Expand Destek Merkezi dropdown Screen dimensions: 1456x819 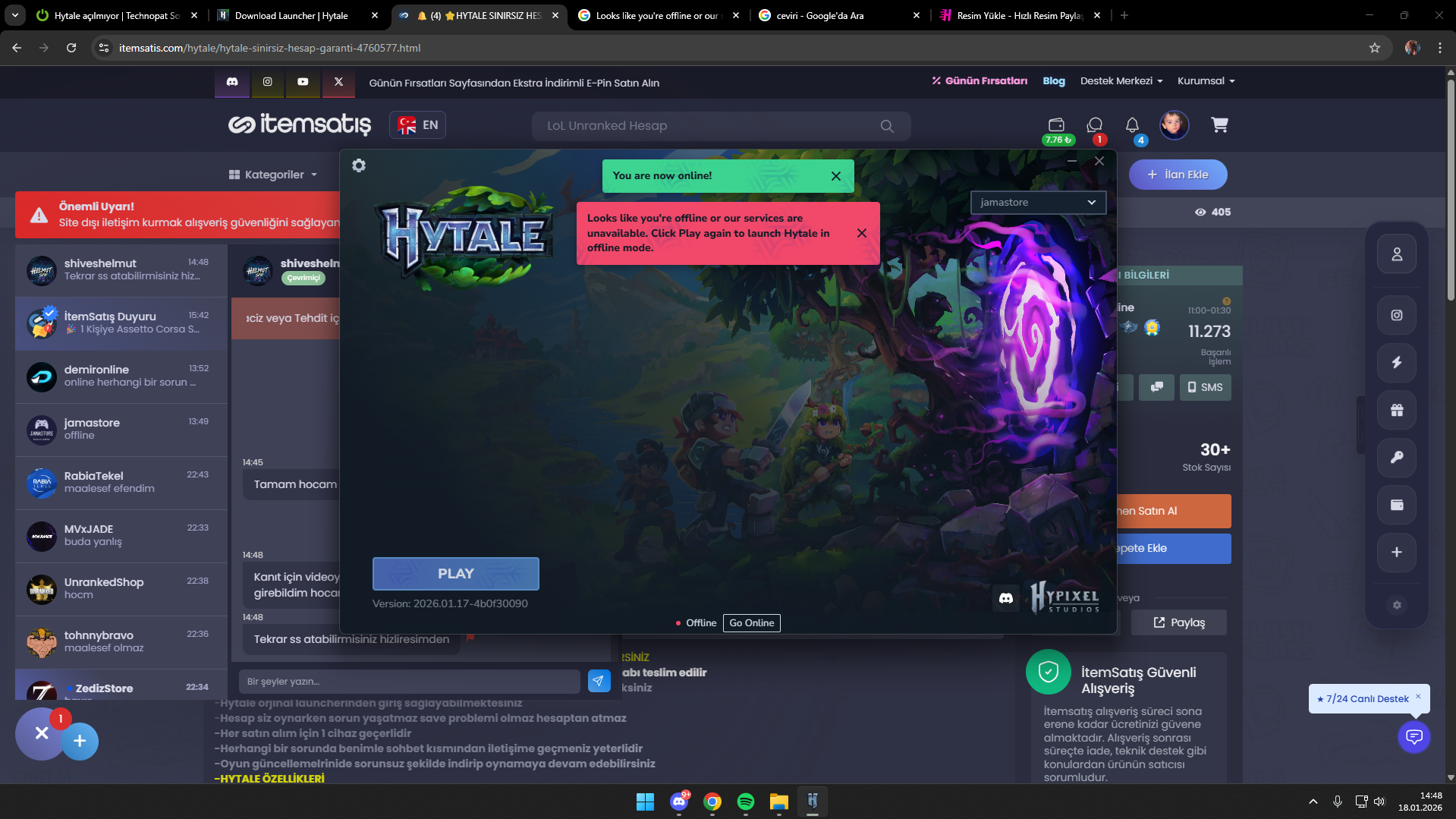pyautogui.click(x=1121, y=81)
